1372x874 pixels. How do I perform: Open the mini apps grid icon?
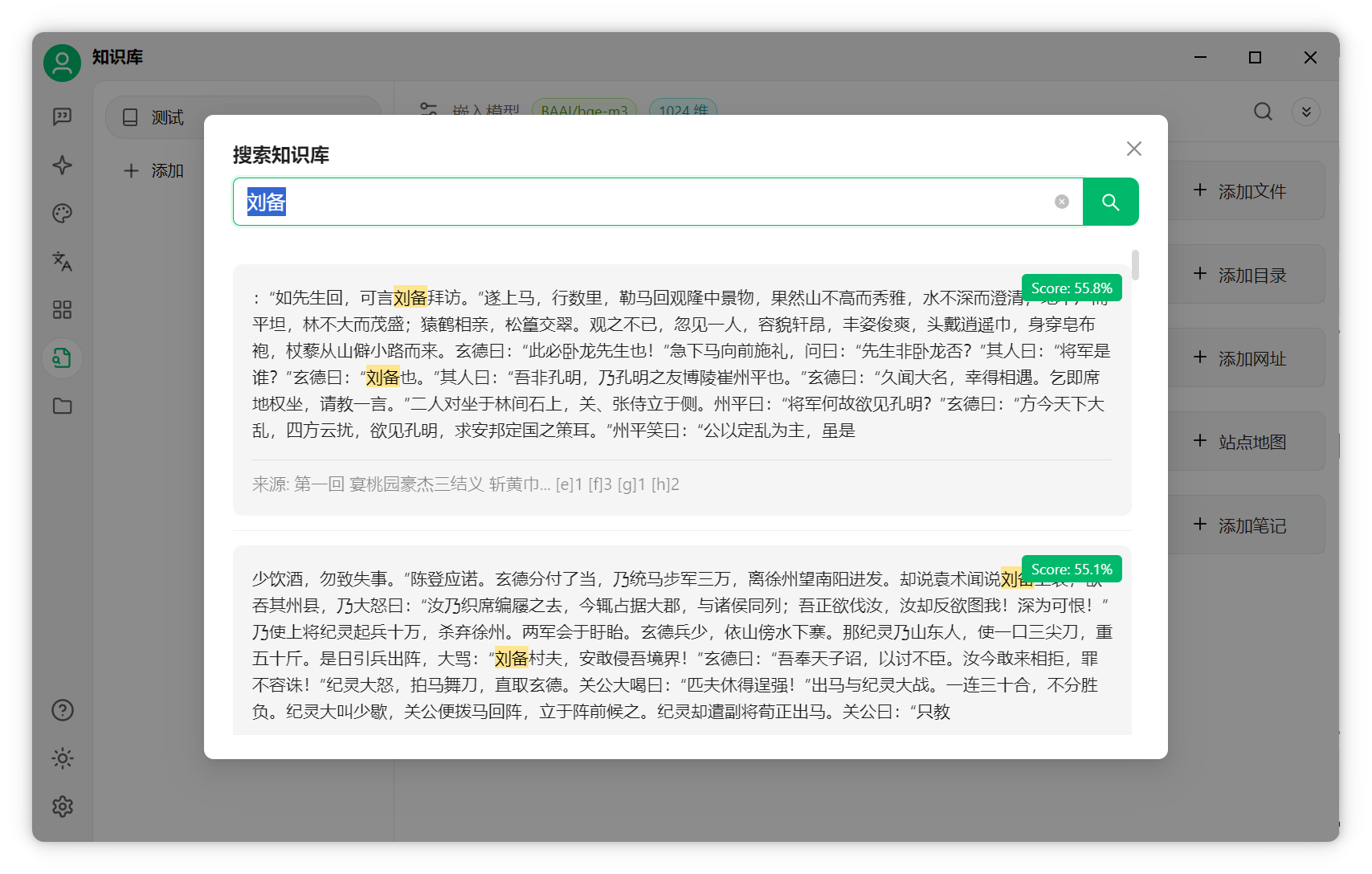pos(62,310)
